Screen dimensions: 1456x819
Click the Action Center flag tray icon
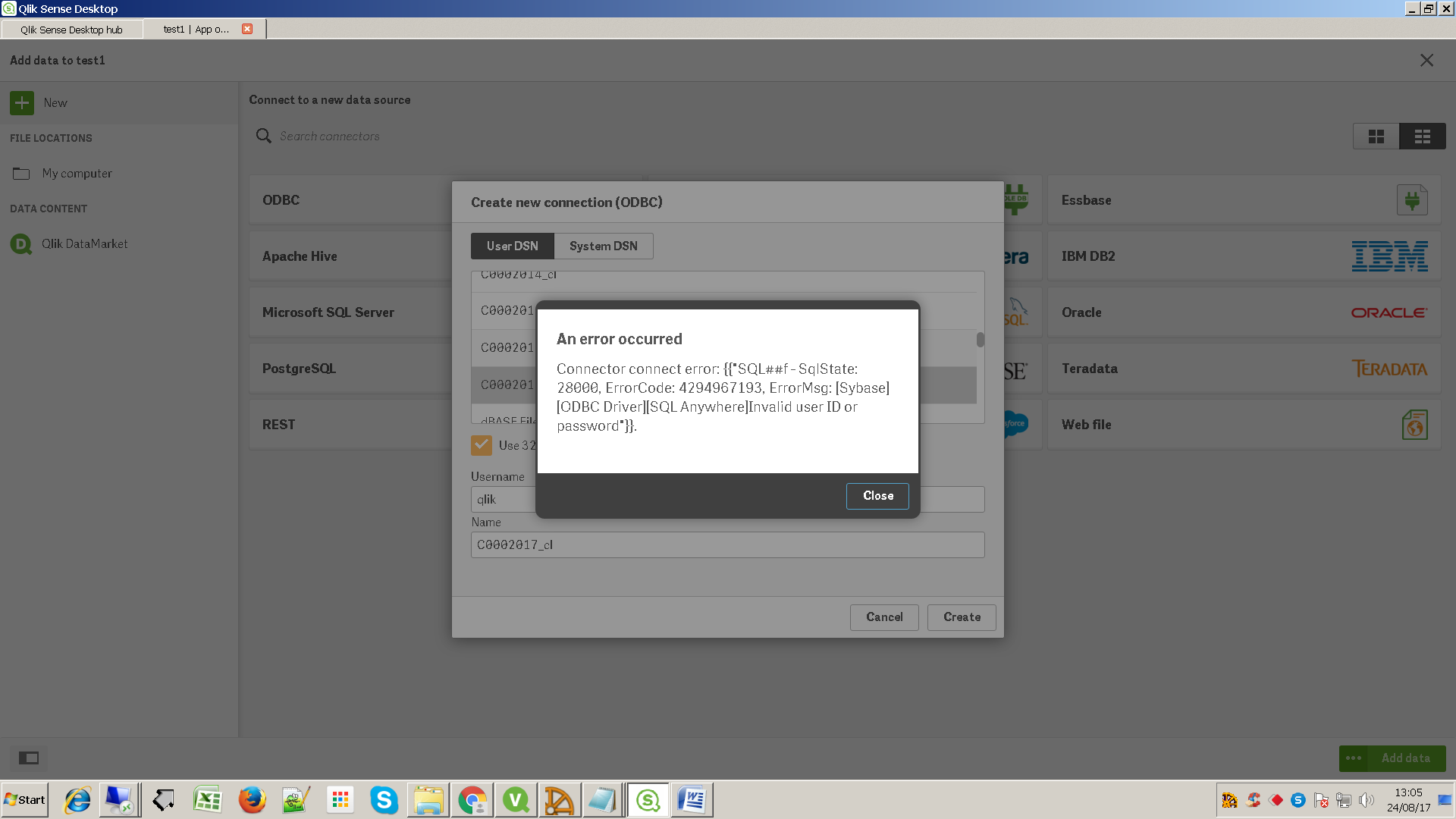click(x=1321, y=800)
